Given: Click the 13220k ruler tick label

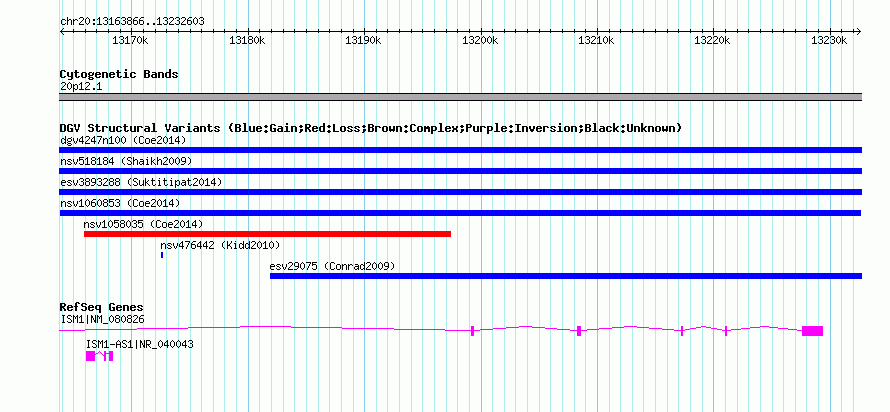Looking at the screenshot, I should coord(712,40).
